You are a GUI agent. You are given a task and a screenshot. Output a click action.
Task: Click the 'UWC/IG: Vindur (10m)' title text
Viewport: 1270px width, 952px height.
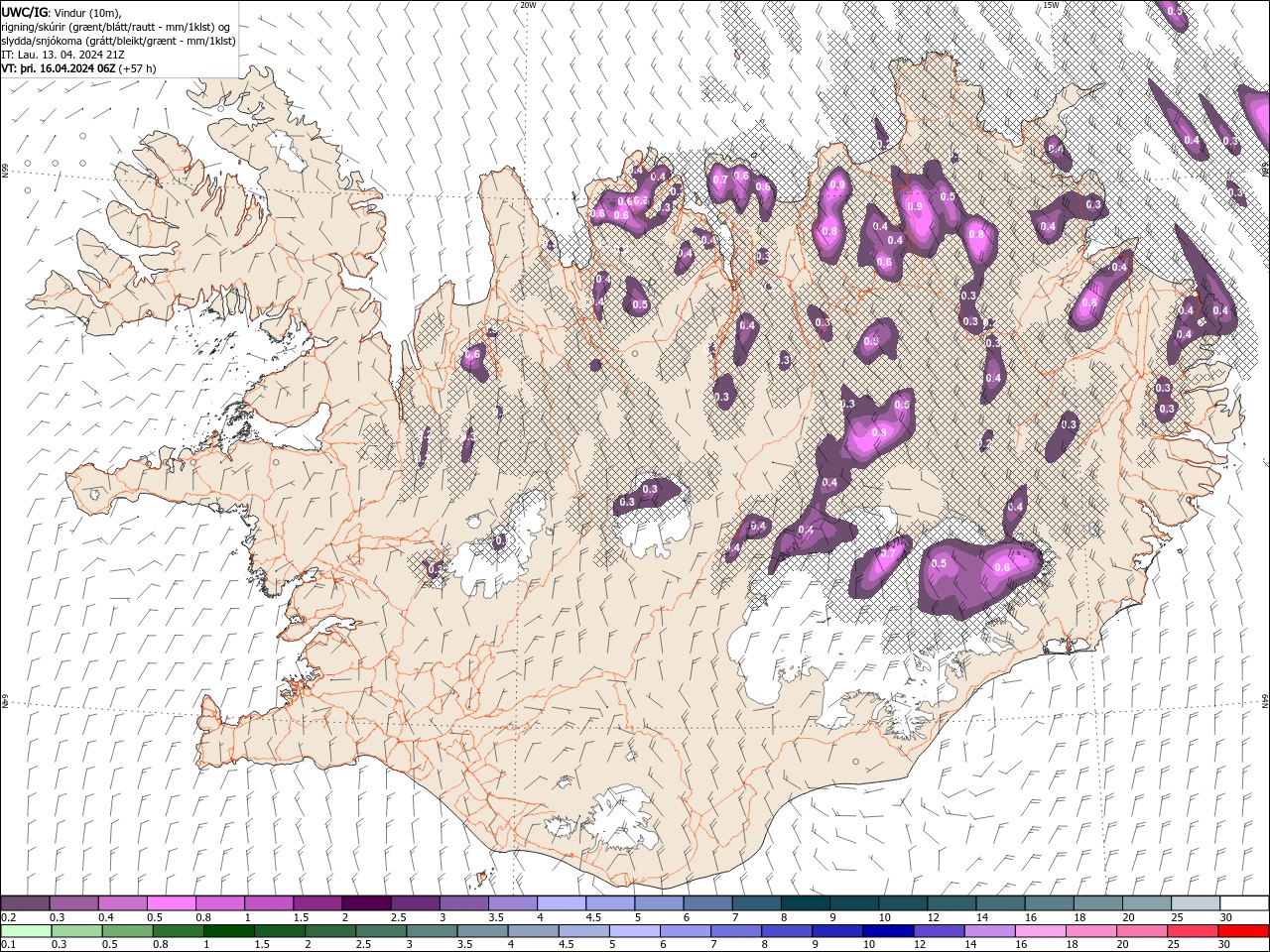coord(62,12)
